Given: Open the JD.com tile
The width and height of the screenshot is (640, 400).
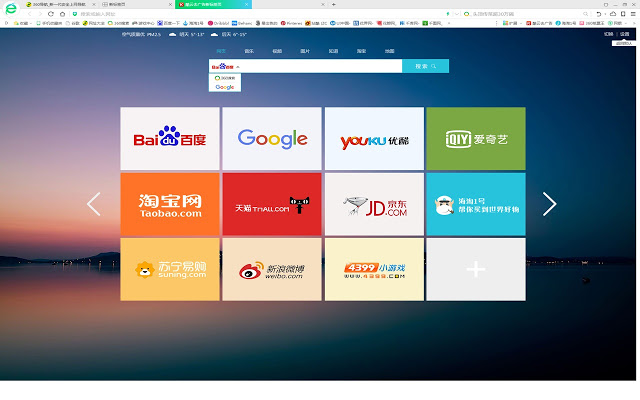Looking at the screenshot, I should [x=374, y=204].
